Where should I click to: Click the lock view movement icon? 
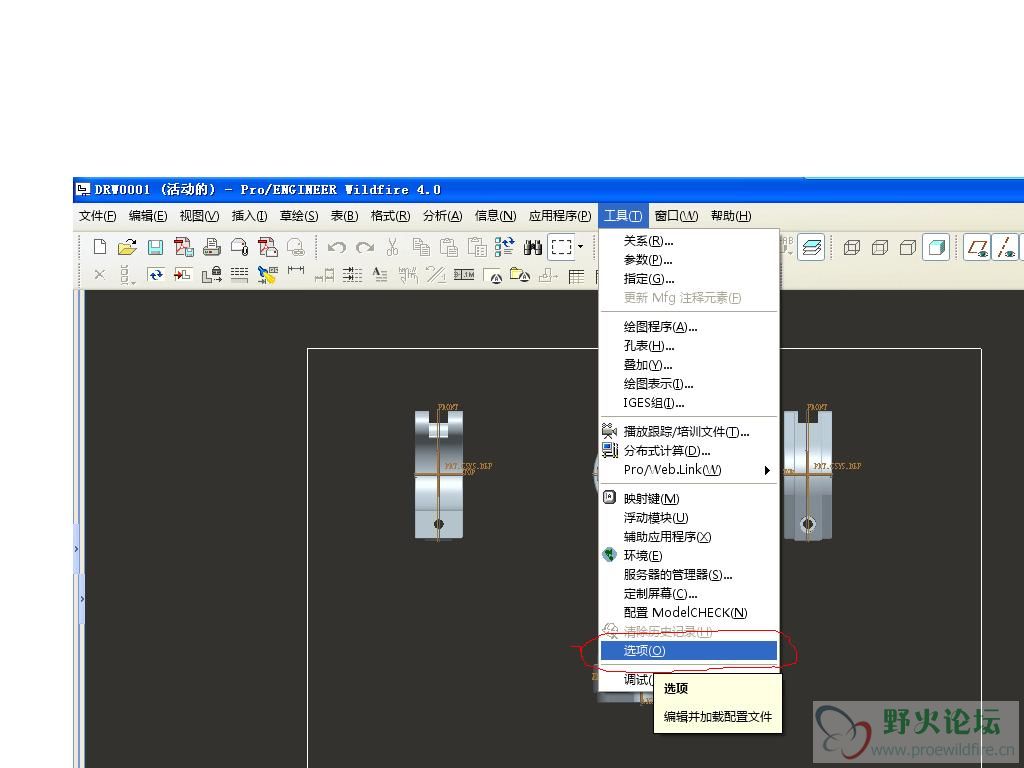[212, 275]
